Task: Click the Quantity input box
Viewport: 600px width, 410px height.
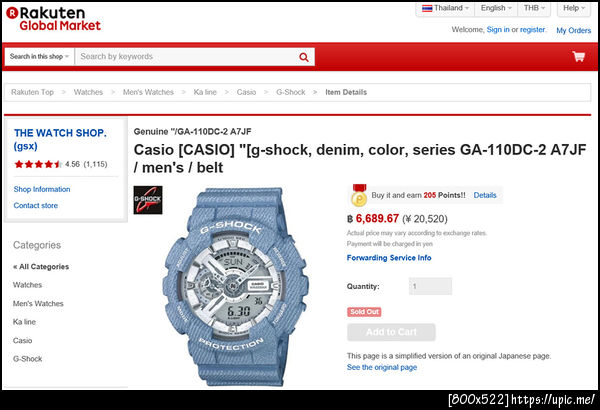Action: click(x=430, y=286)
